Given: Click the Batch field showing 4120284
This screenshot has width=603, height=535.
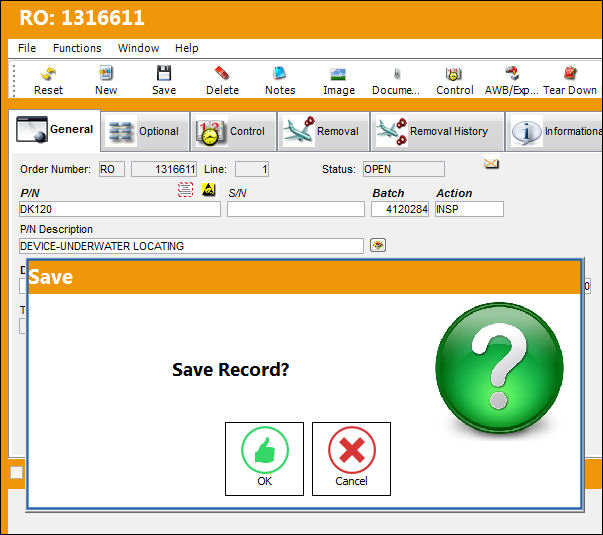Looking at the screenshot, I should (400, 209).
